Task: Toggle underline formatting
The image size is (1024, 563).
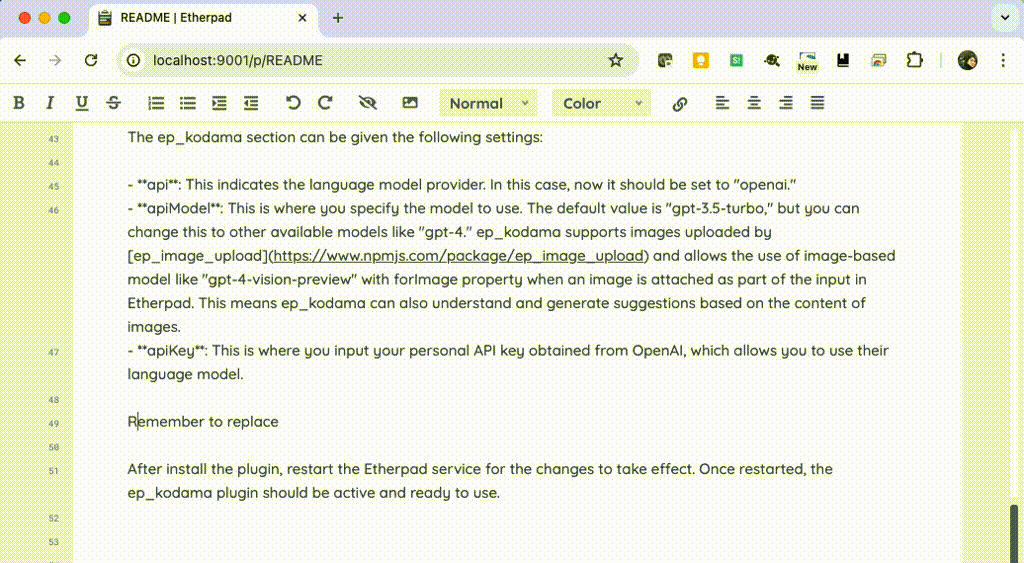Action: (82, 103)
